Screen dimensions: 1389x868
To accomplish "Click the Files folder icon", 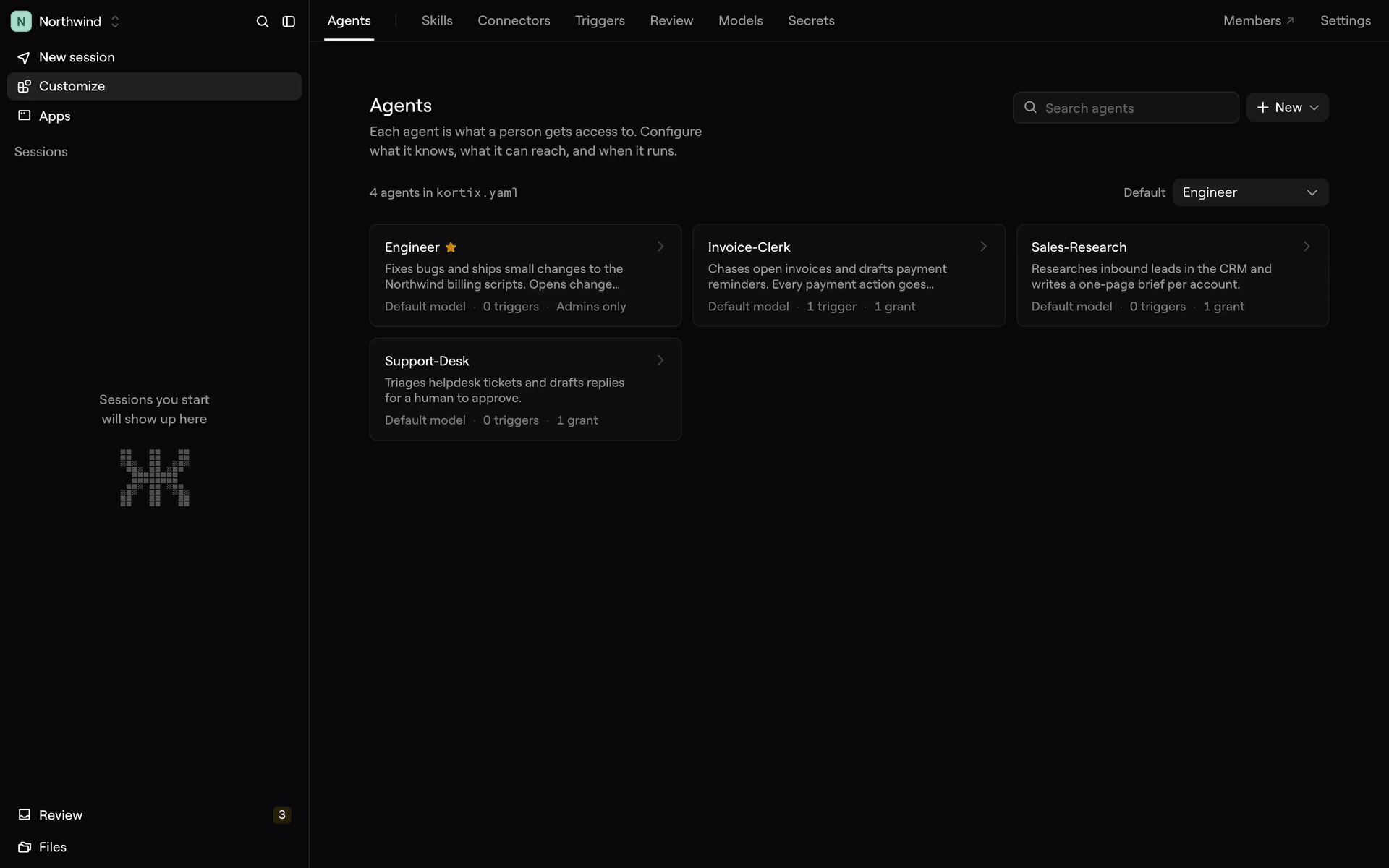I will tap(25, 847).
